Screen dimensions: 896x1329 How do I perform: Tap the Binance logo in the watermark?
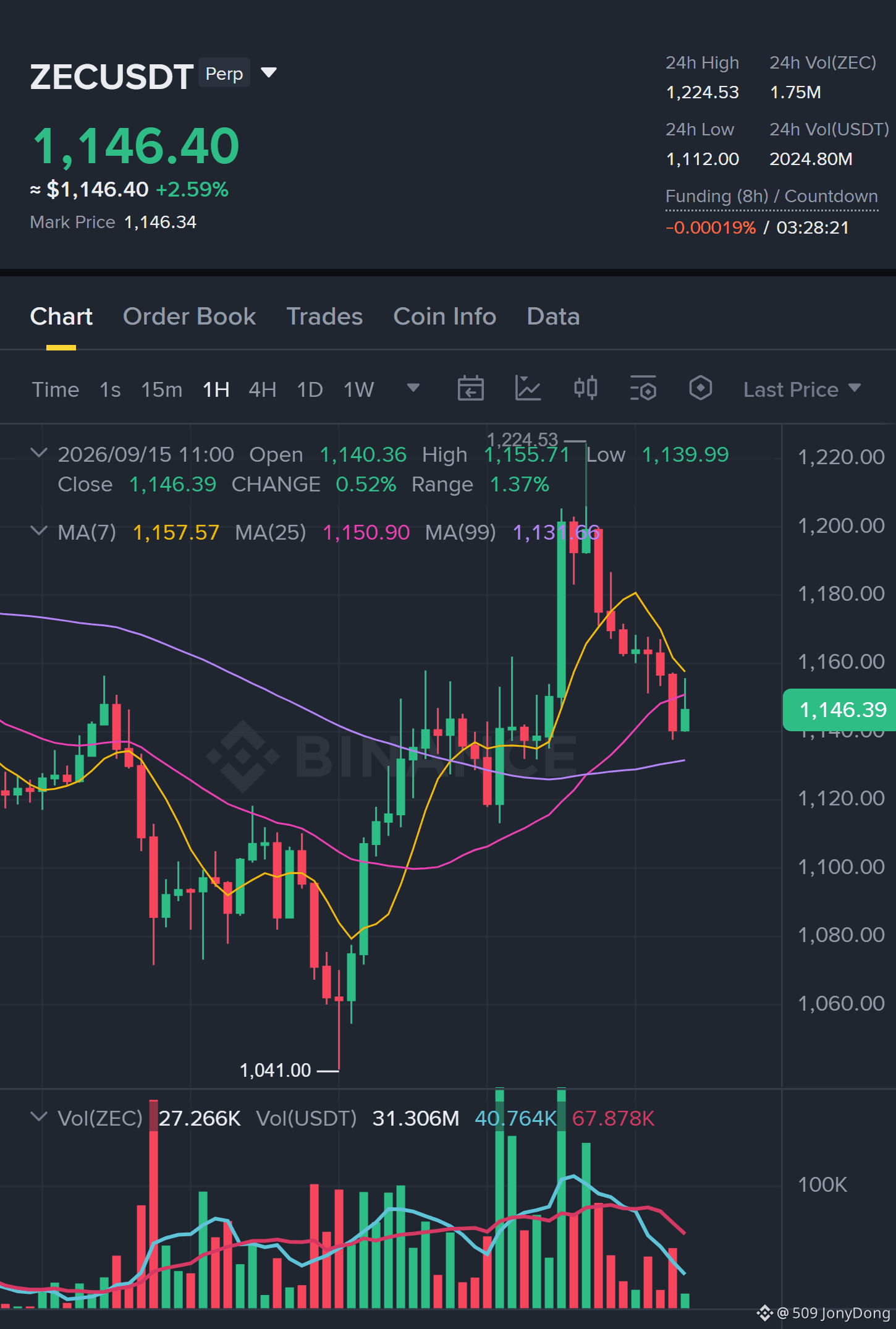pyautogui.click(x=242, y=756)
